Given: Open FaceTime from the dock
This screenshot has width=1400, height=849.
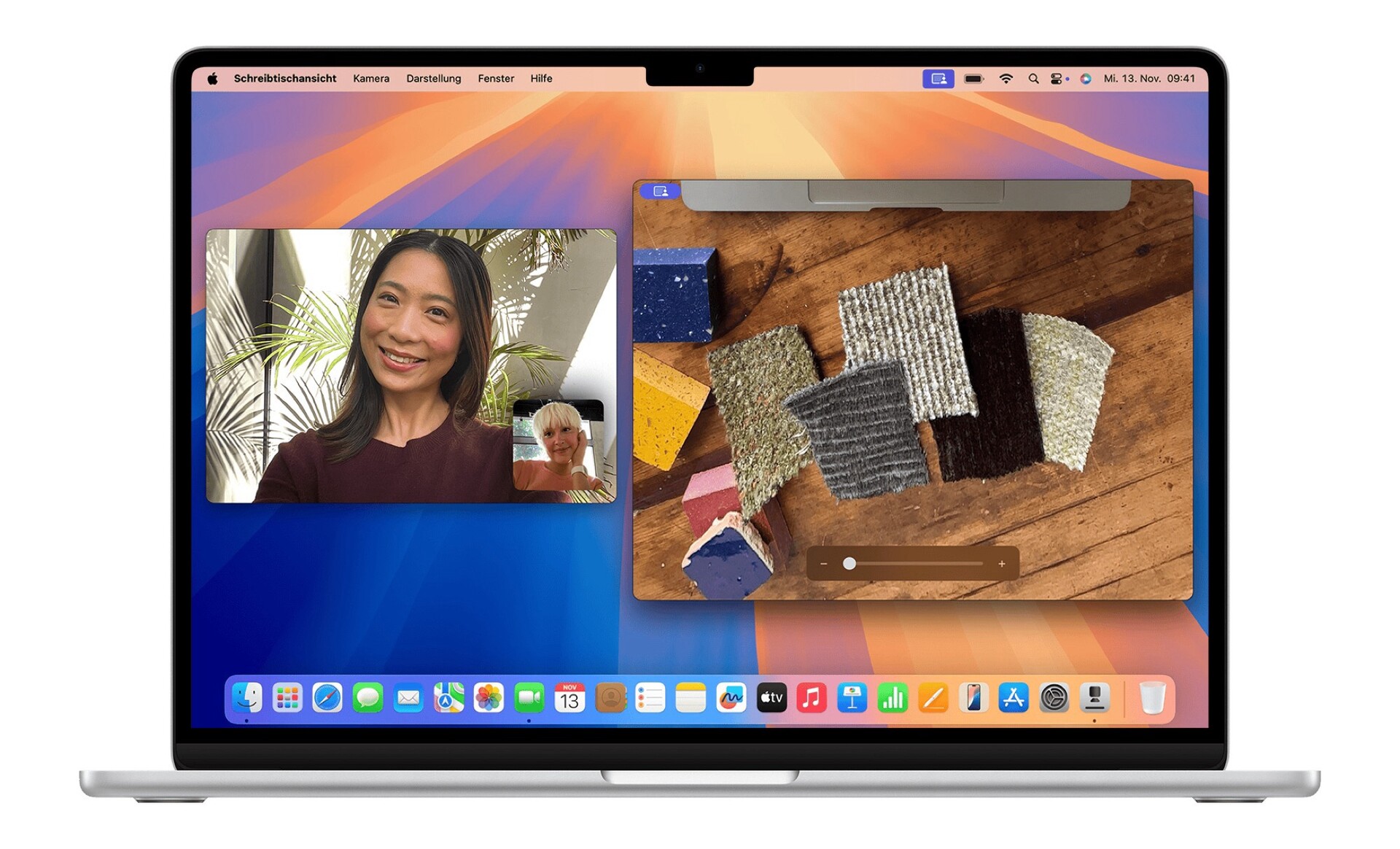Looking at the screenshot, I should 529,699.
